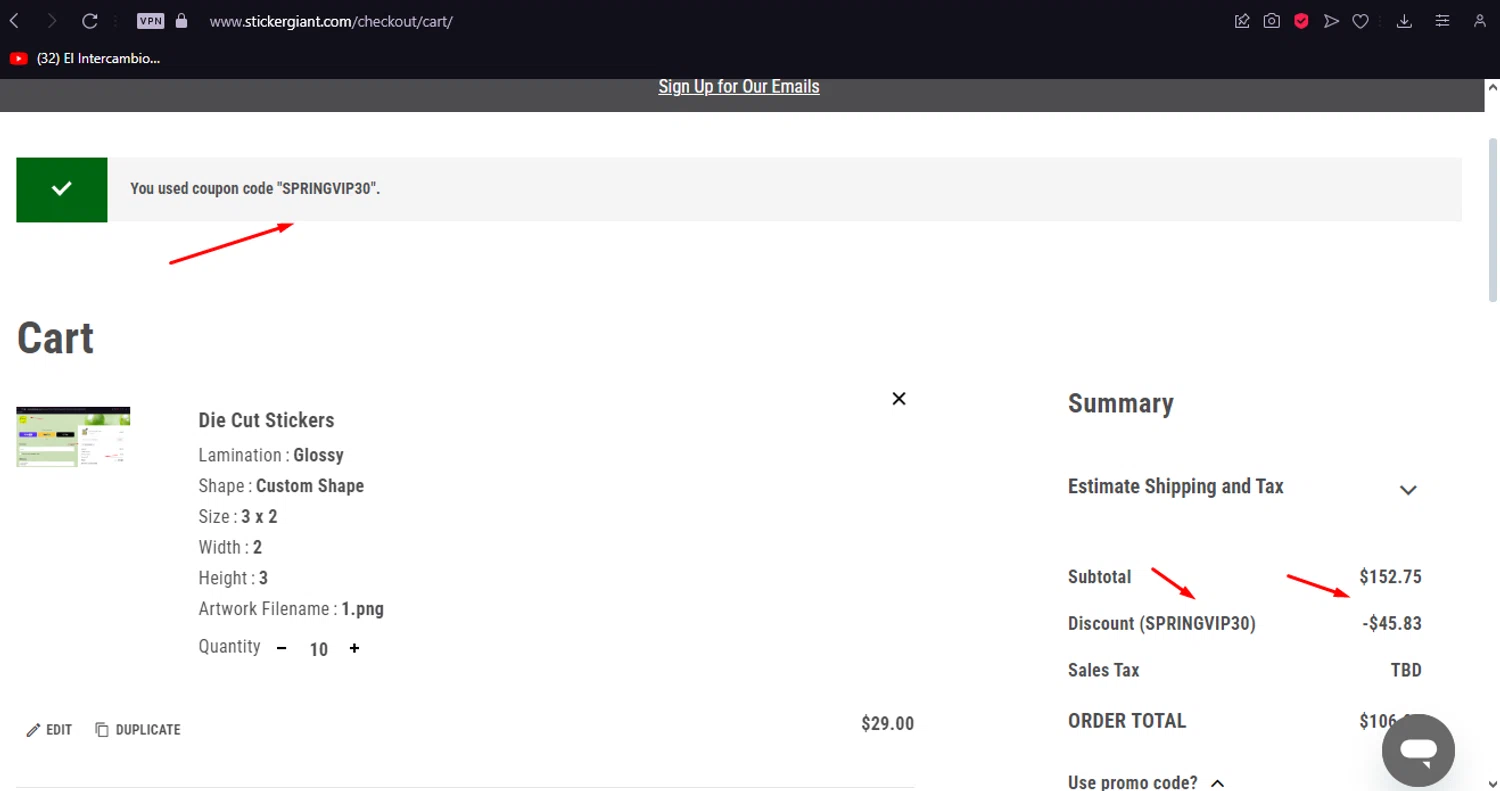Go back with the browser back arrow

(14, 20)
